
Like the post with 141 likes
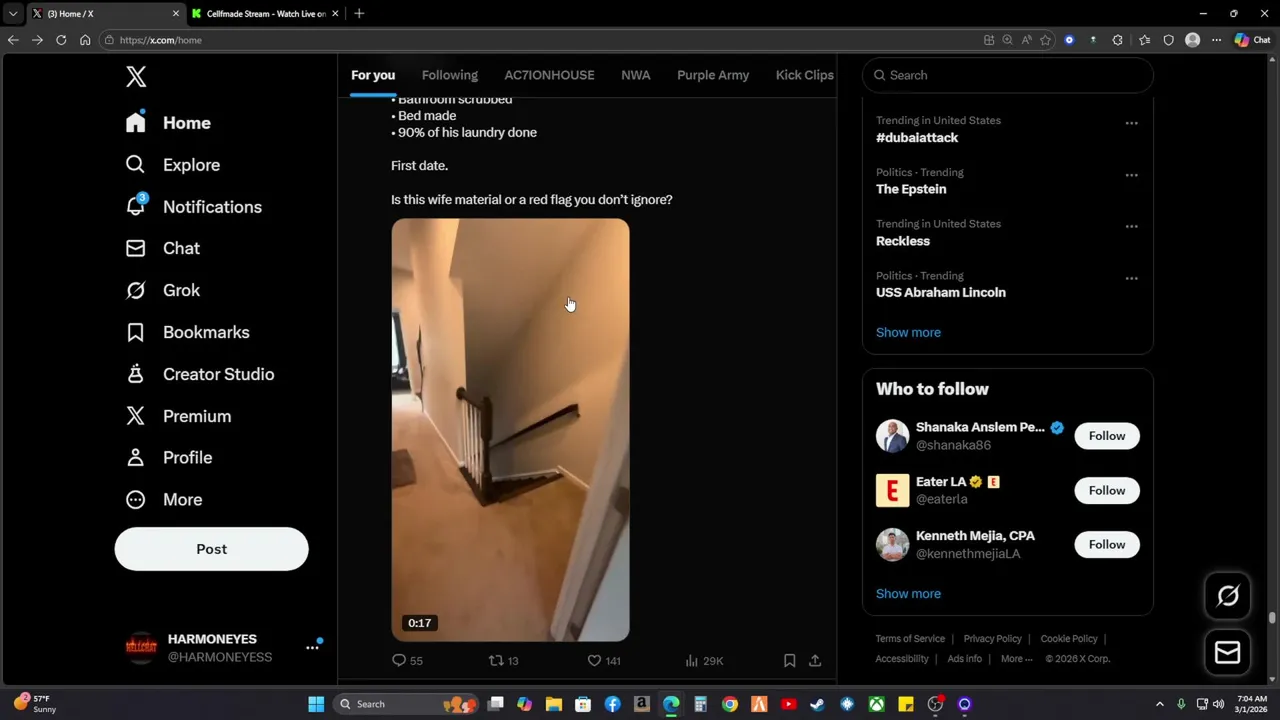[x=603, y=661]
